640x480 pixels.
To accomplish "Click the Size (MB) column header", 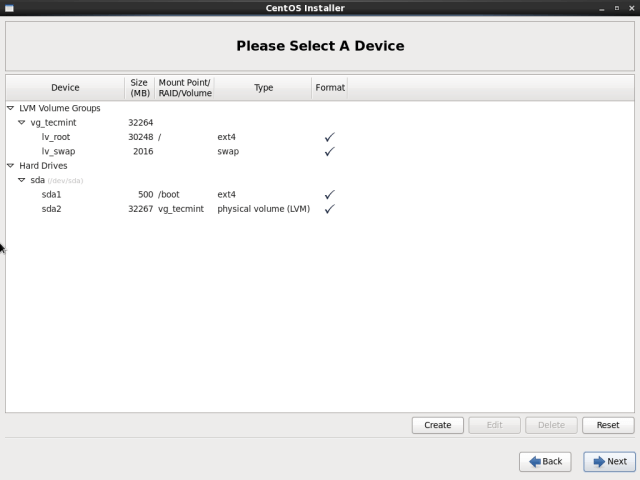I will 139,88.
